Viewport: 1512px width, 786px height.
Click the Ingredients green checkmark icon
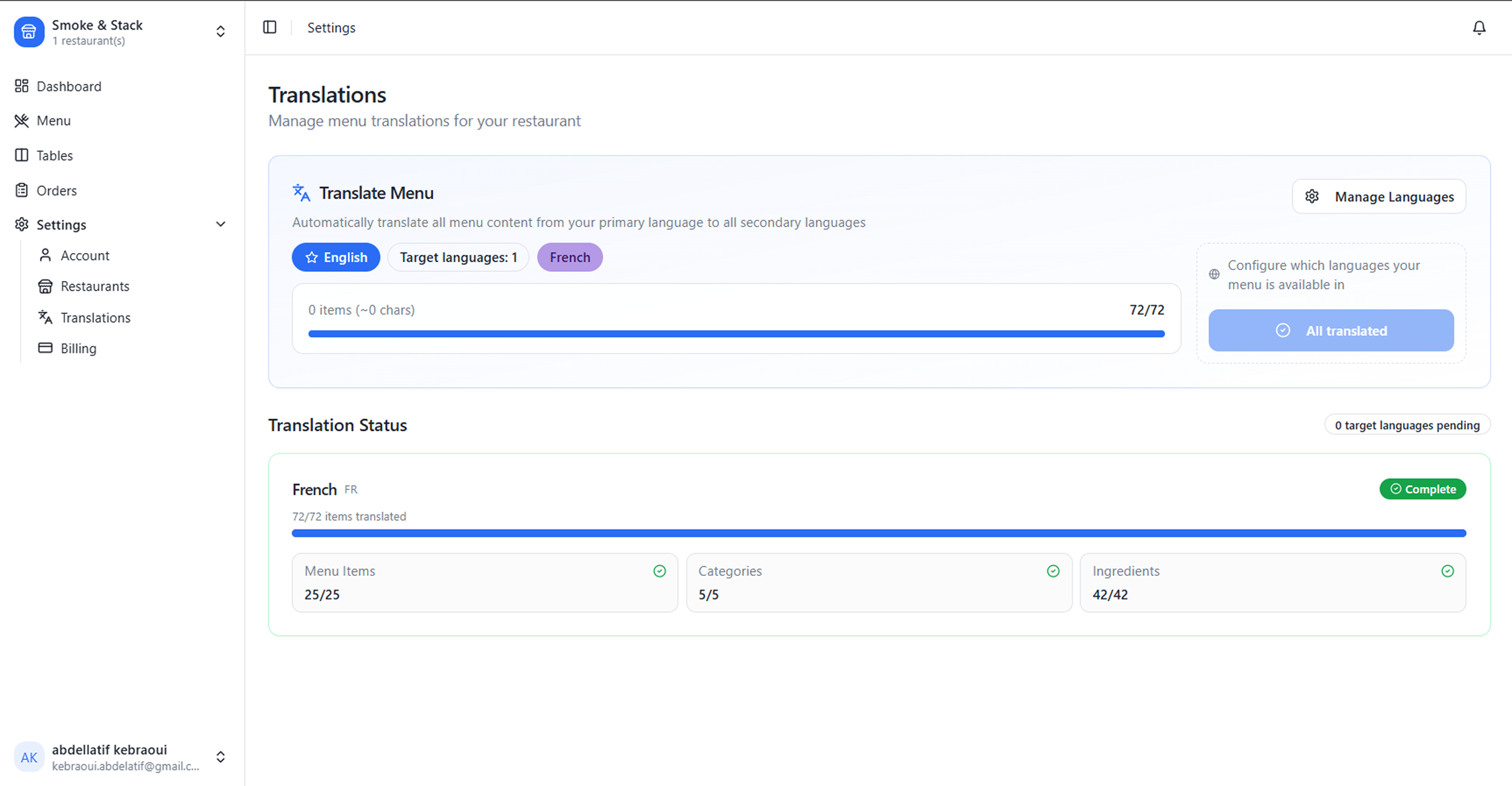point(1447,571)
